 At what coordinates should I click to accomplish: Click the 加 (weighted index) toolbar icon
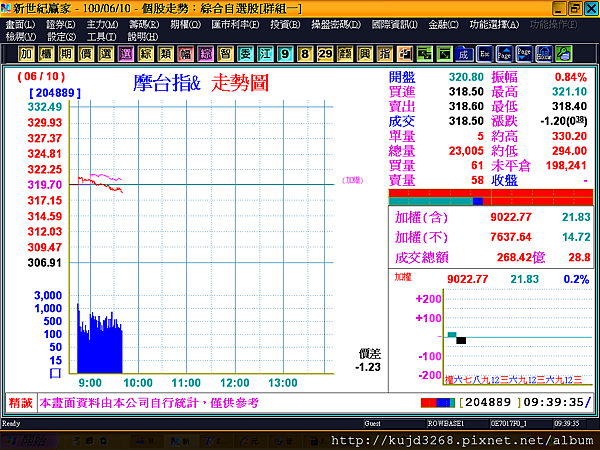(x=26, y=54)
